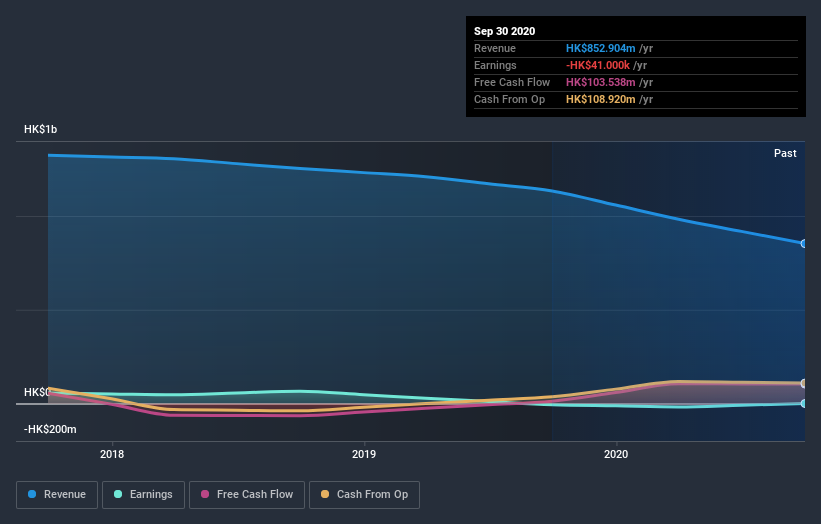Click the 2020 axis label
Viewport: 821px width, 524px height.
pos(616,454)
